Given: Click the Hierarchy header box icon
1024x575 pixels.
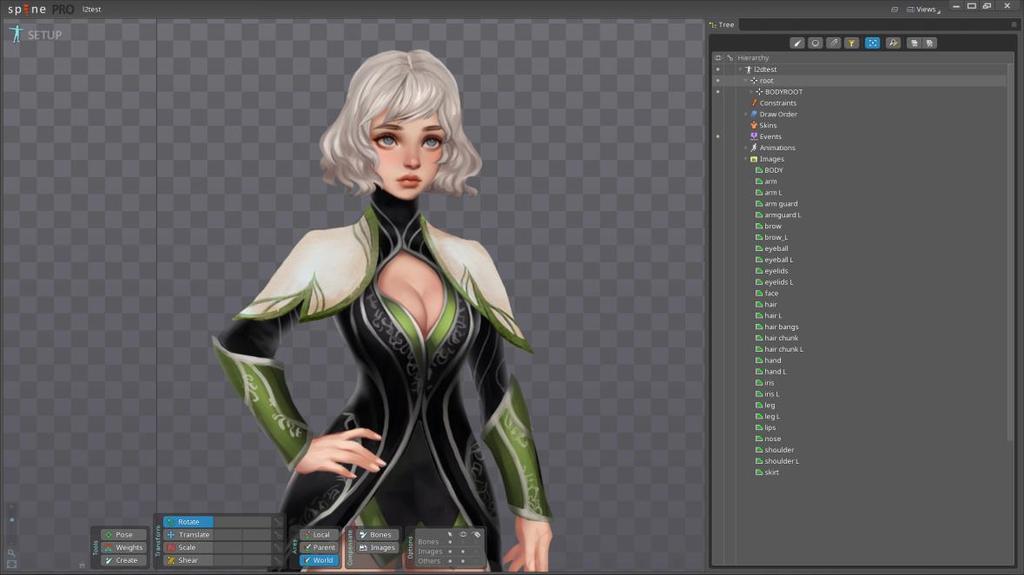Looking at the screenshot, I should (x=718, y=58).
